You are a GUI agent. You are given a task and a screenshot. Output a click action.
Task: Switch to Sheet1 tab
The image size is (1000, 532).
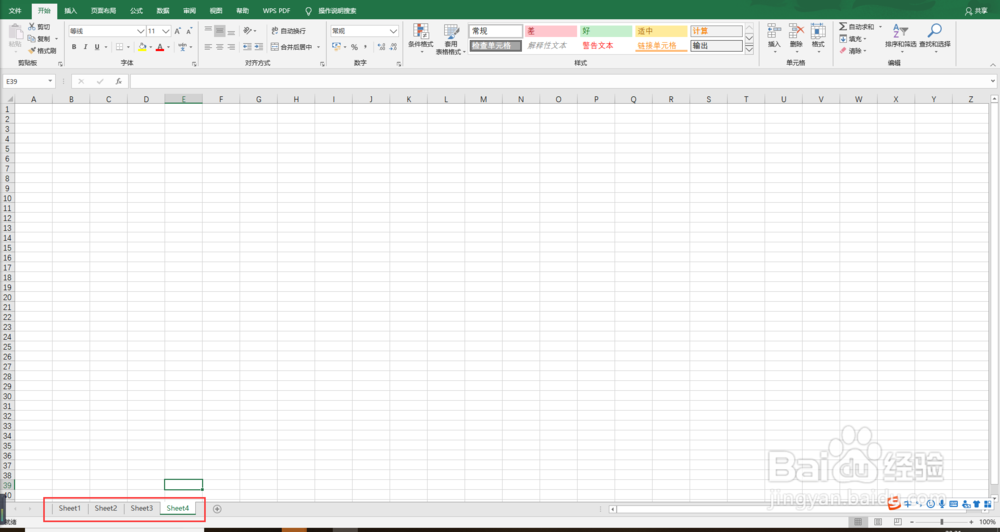(x=70, y=508)
